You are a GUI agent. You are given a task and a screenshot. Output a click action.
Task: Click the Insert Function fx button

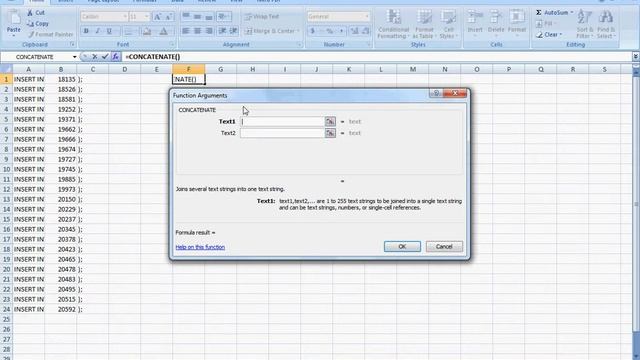(x=116, y=57)
